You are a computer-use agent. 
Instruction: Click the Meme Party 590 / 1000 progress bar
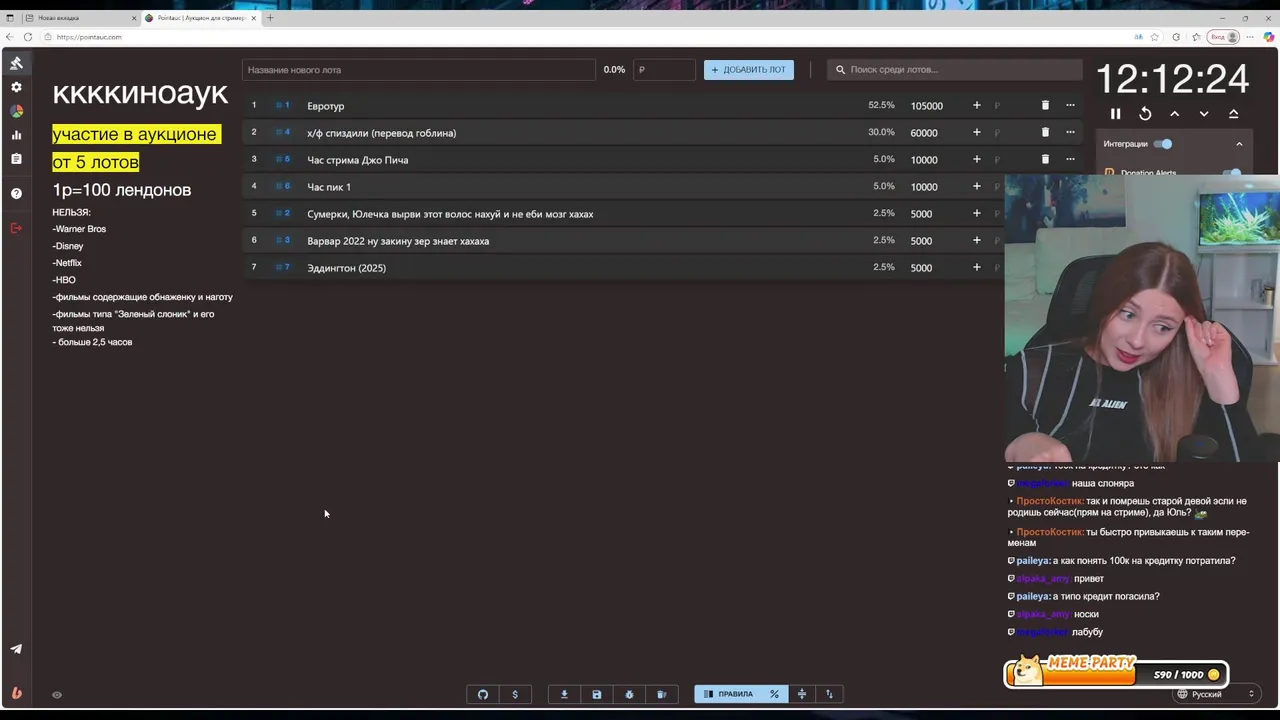[1116, 673]
